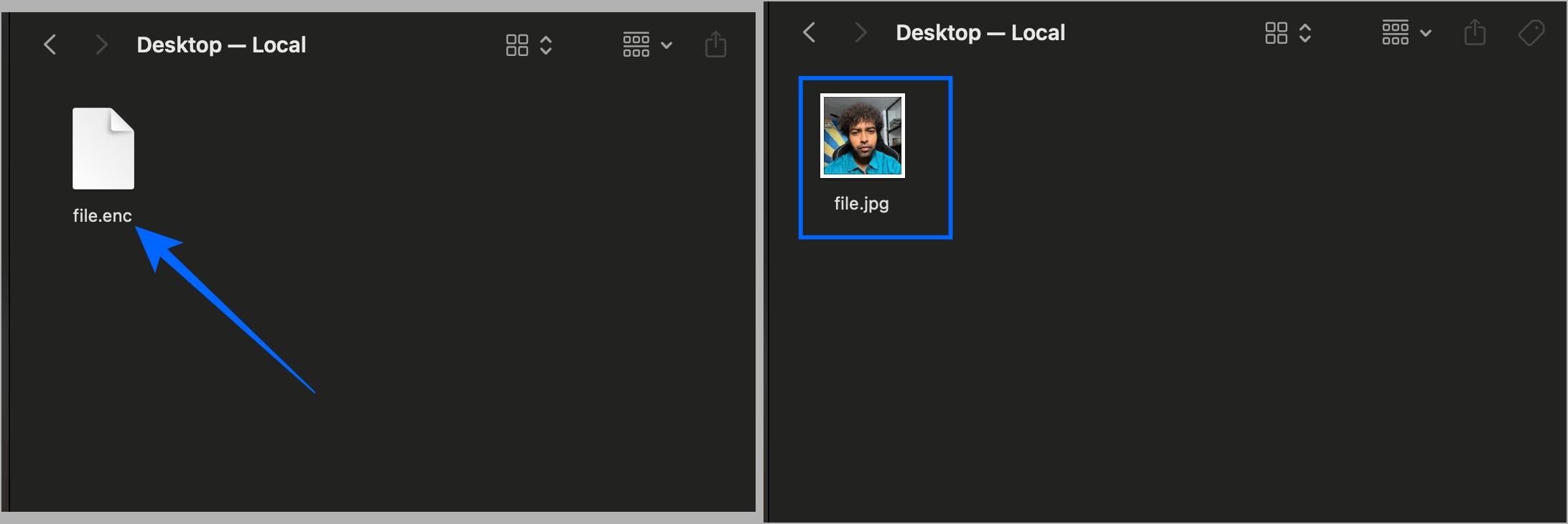Click icon view grid in file.enc window
1568x524 pixels.
(516, 45)
